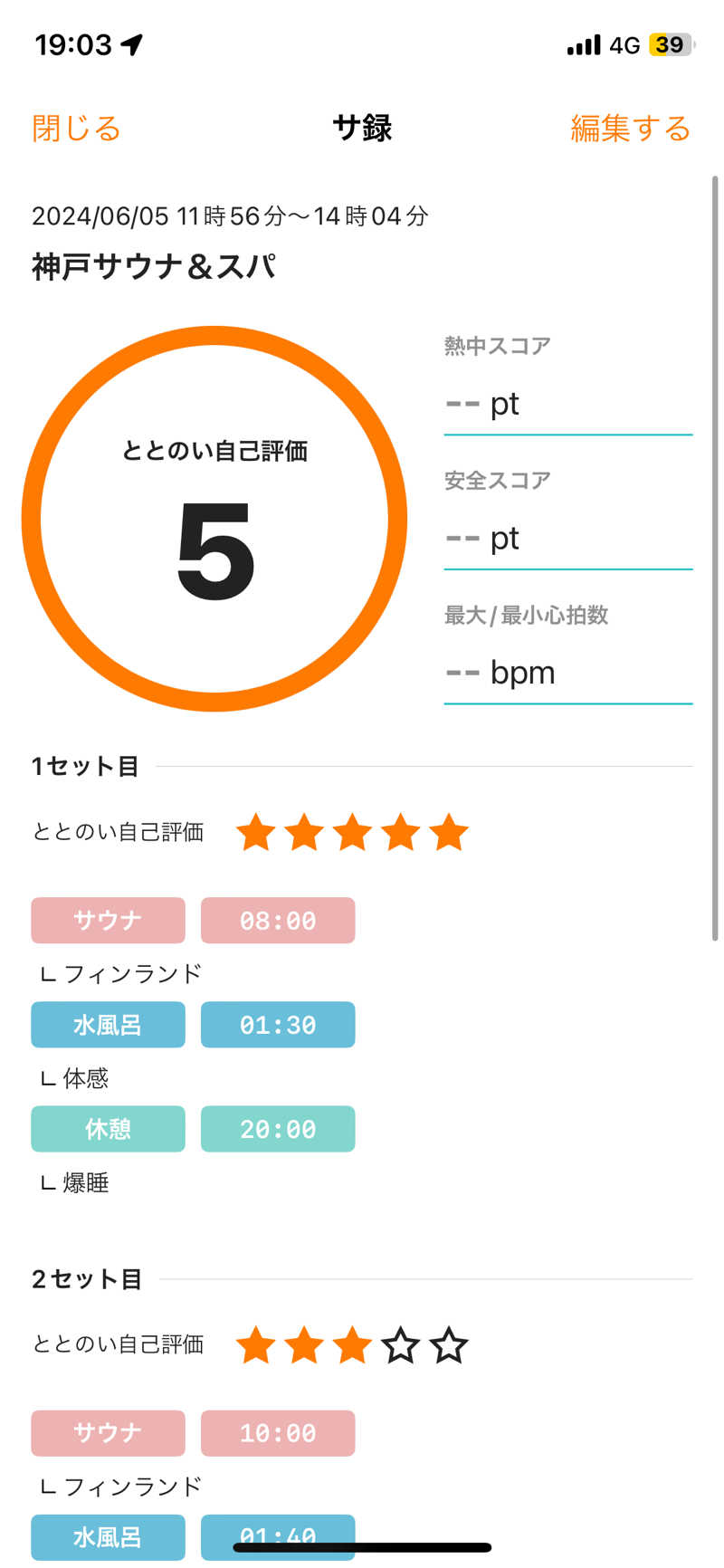Tap the 水風呂 tag in set 1
Screen dimensions: 724x1568
108,1025
